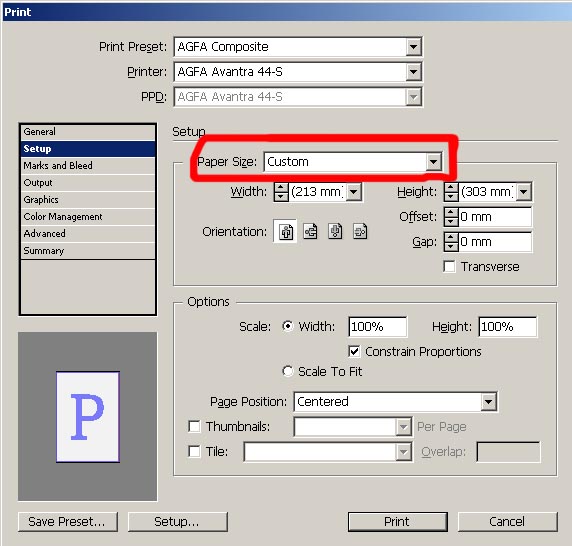Open the Paper Size dropdown
The width and height of the screenshot is (572, 546).
pos(433,162)
